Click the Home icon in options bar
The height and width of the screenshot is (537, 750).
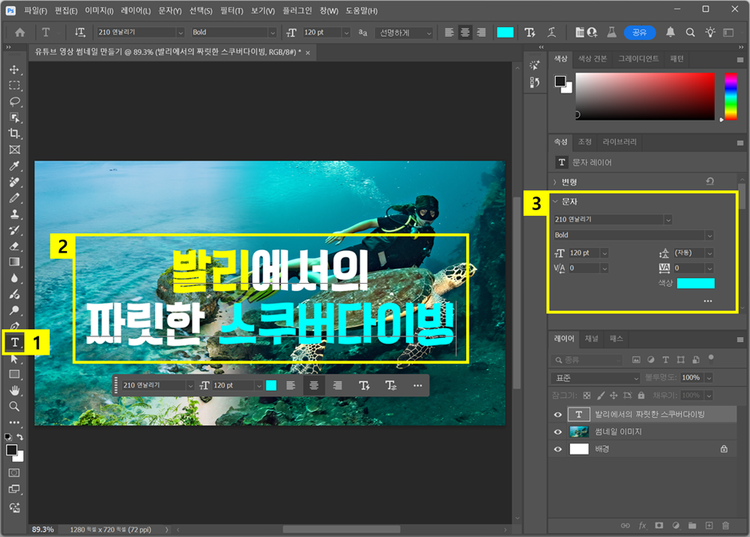20,33
